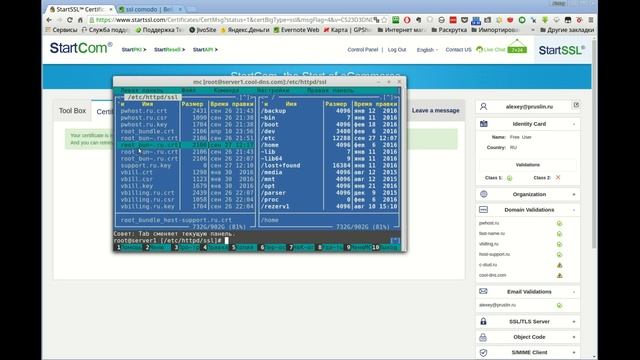The image size is (640, 360).
Task: Select support.ru.key in mc left panel
Action: tap(146, 165)
